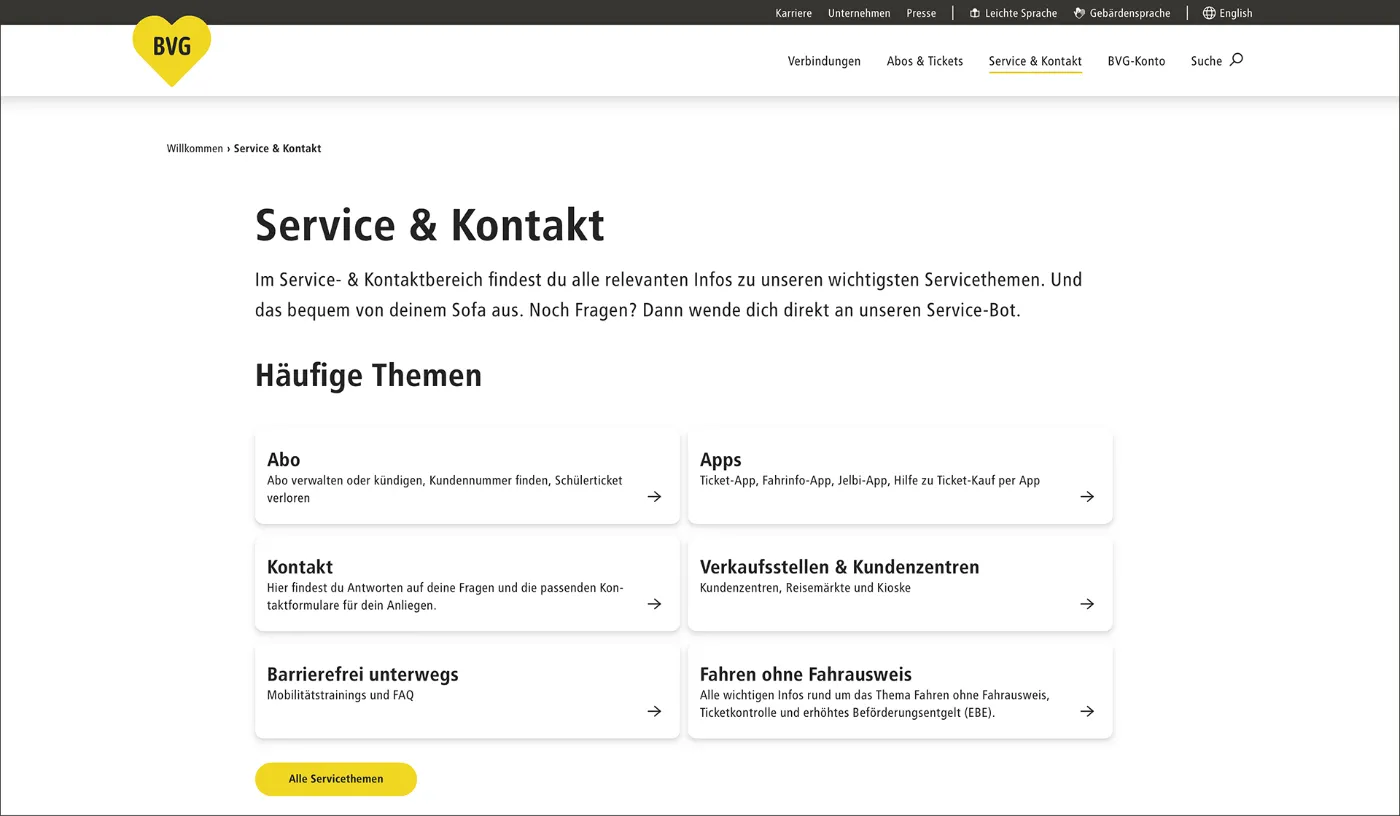1400x816 pixels.
Task: Click the 'Alle wichtigen Infos rund um' description
Action: (875, 704)
